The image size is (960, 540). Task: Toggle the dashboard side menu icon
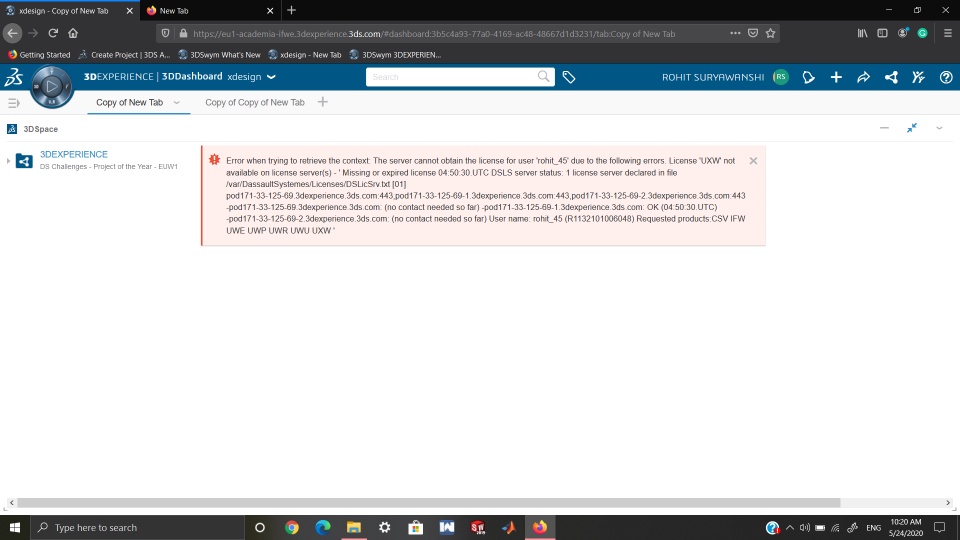(13, 103)
